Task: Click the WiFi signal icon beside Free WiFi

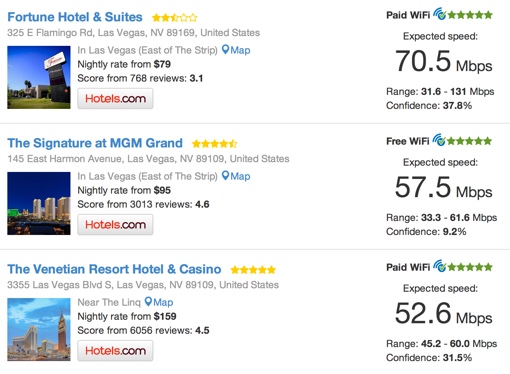Action: pos(439,140)
